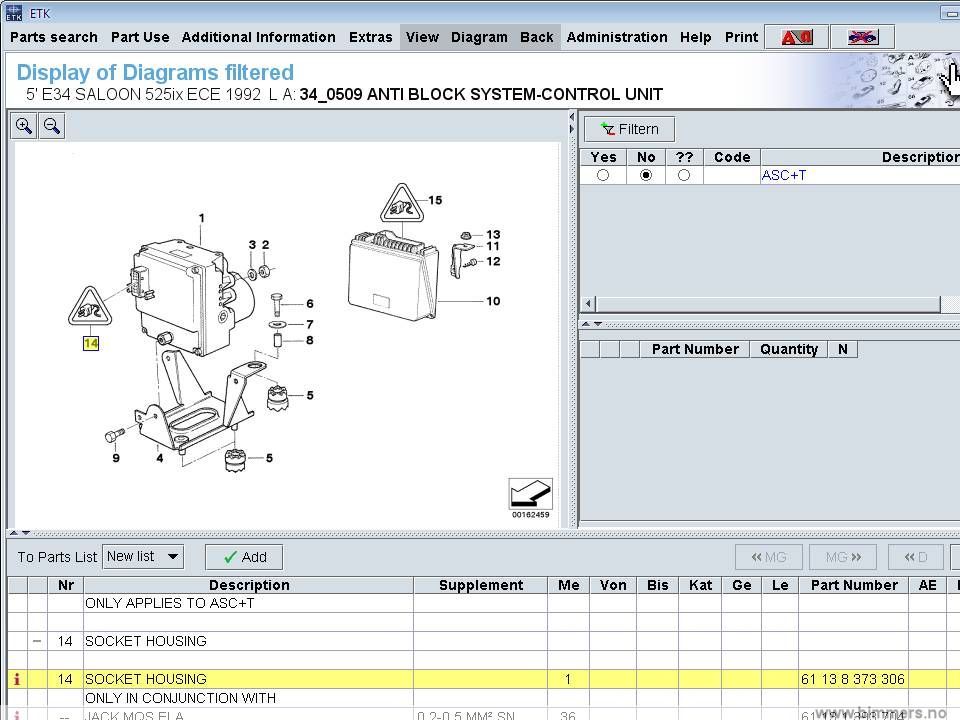This screenshot has width=960, height=720.
Task: Open the New list dropdown
Action: [x=143, y=557]
